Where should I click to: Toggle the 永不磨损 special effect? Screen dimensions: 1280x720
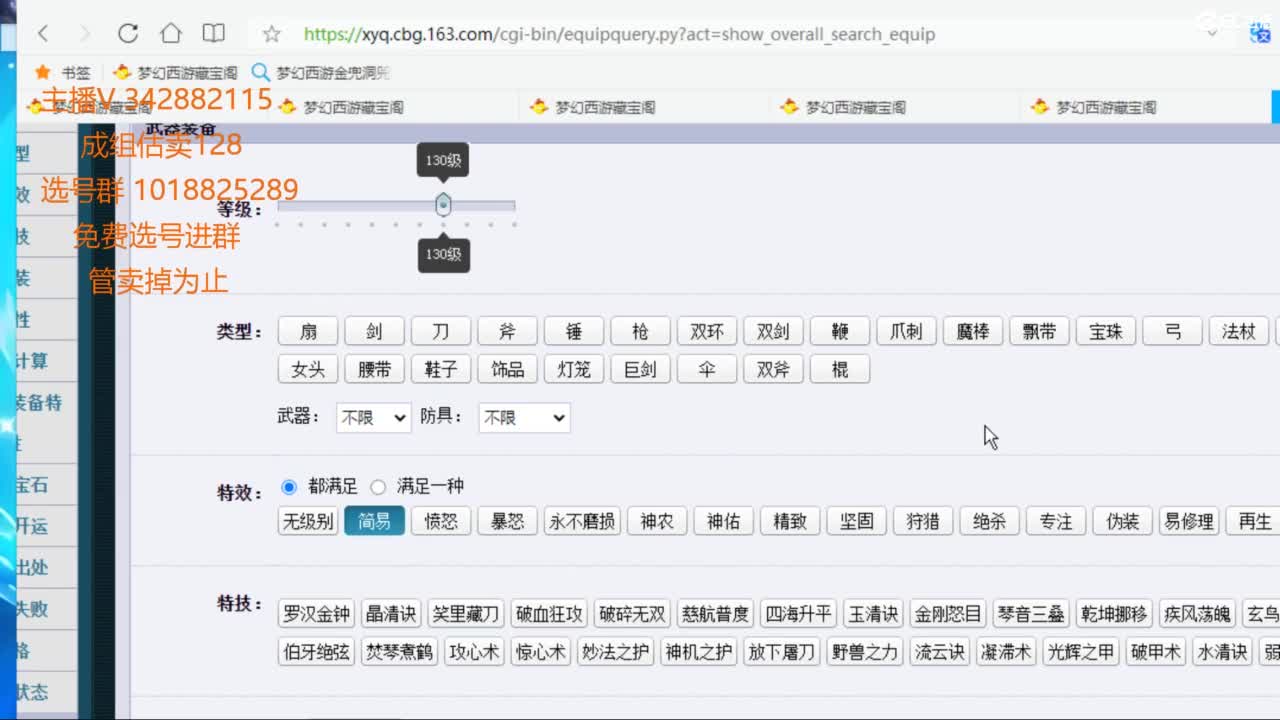[582, 521]
